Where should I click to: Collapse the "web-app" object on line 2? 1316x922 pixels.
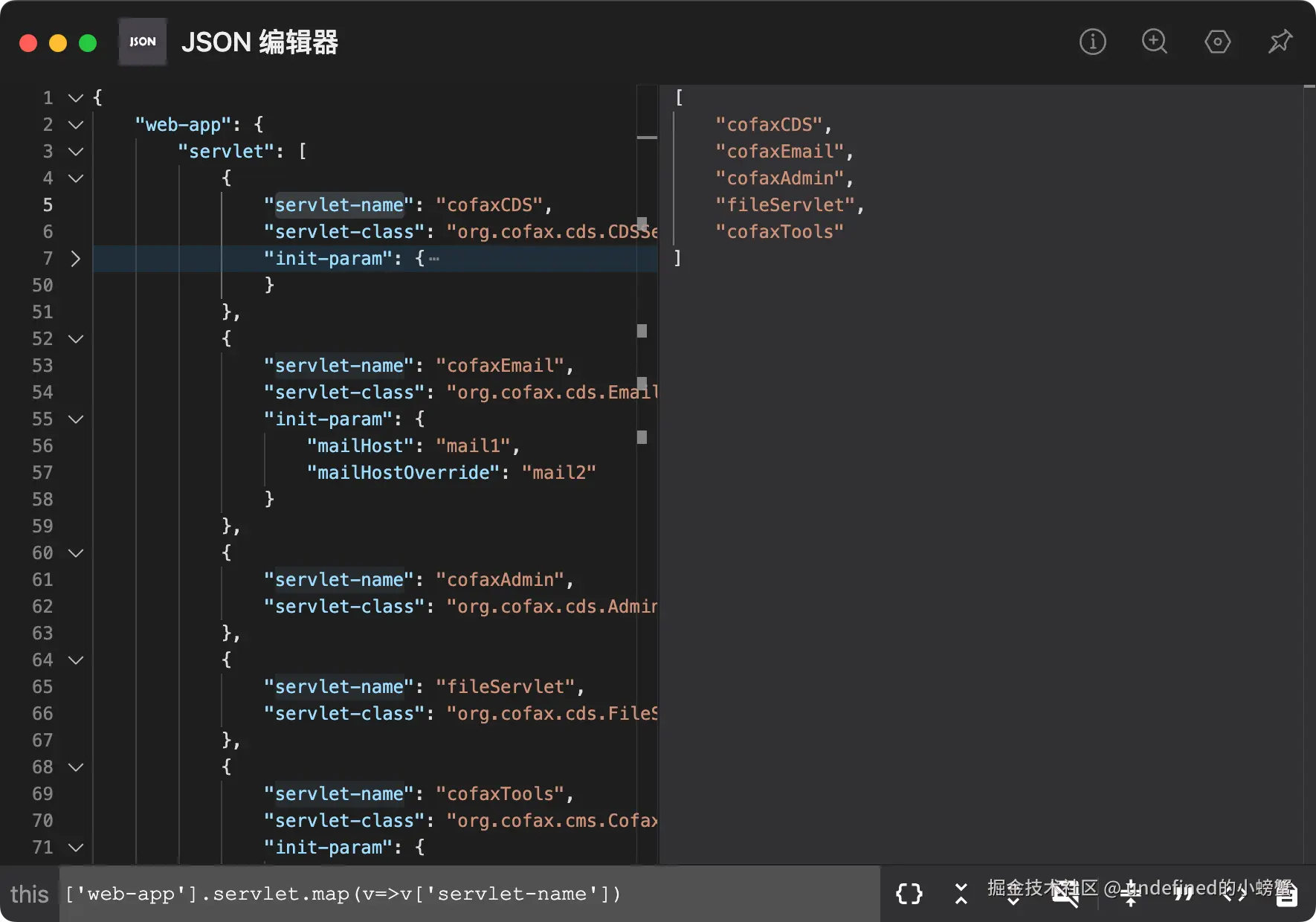point(75,124)
